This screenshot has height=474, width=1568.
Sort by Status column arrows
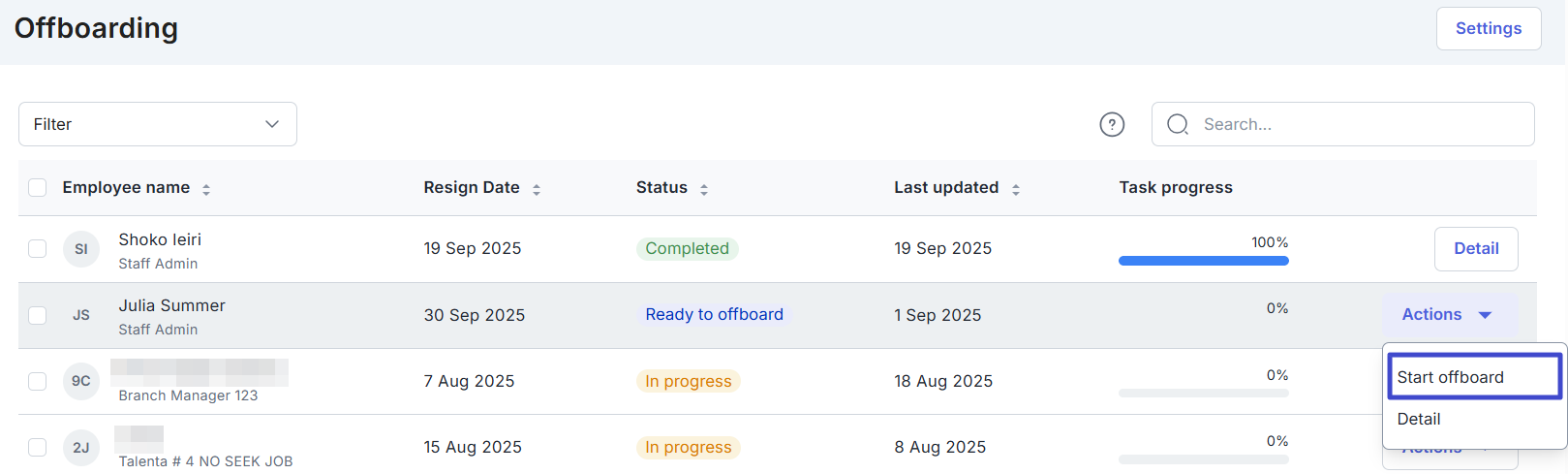tap(704, 190)
